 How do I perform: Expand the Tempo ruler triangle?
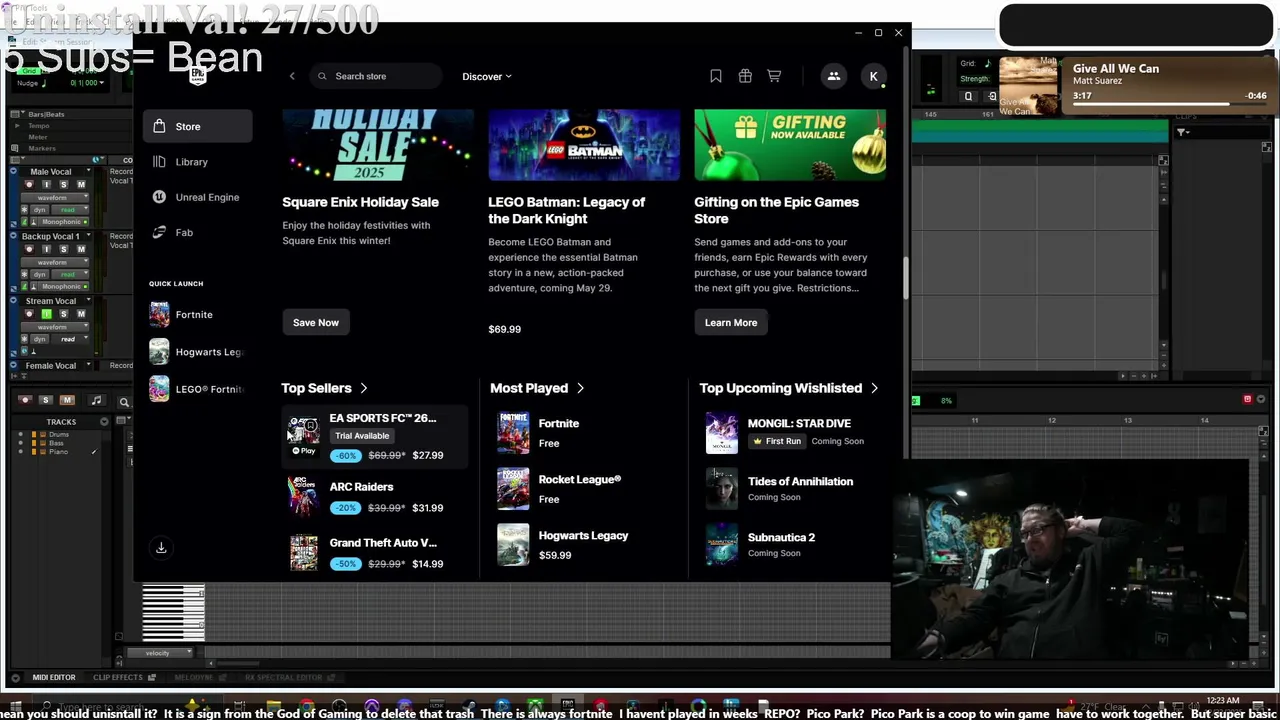[x=17, y=126]
